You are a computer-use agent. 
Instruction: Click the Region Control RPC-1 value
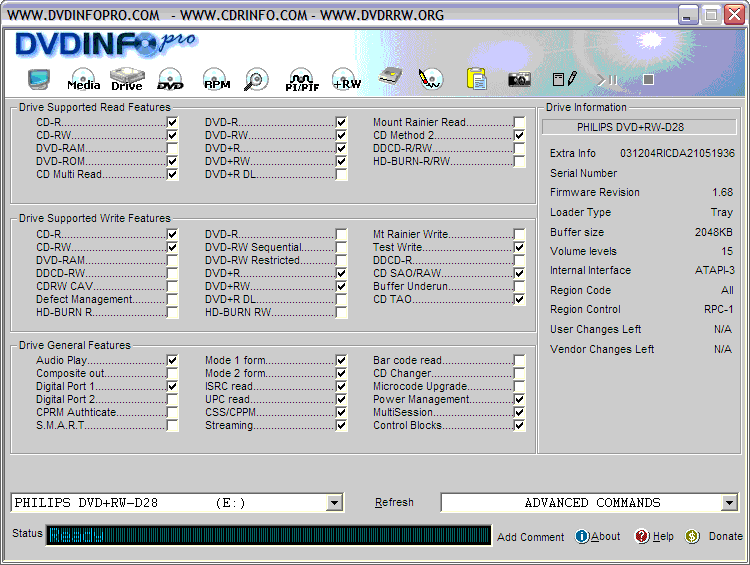point(718,310)
